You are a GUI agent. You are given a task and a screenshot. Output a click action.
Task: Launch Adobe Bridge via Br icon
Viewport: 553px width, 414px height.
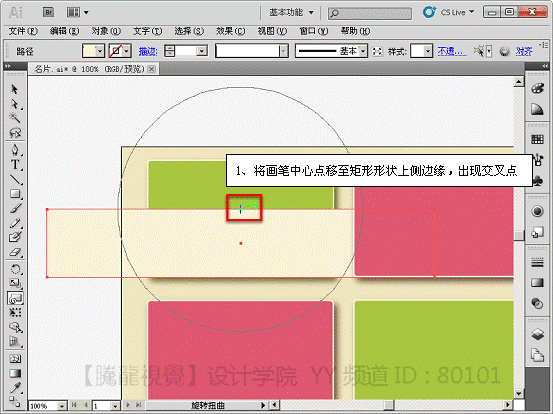[x=49, y=13]
